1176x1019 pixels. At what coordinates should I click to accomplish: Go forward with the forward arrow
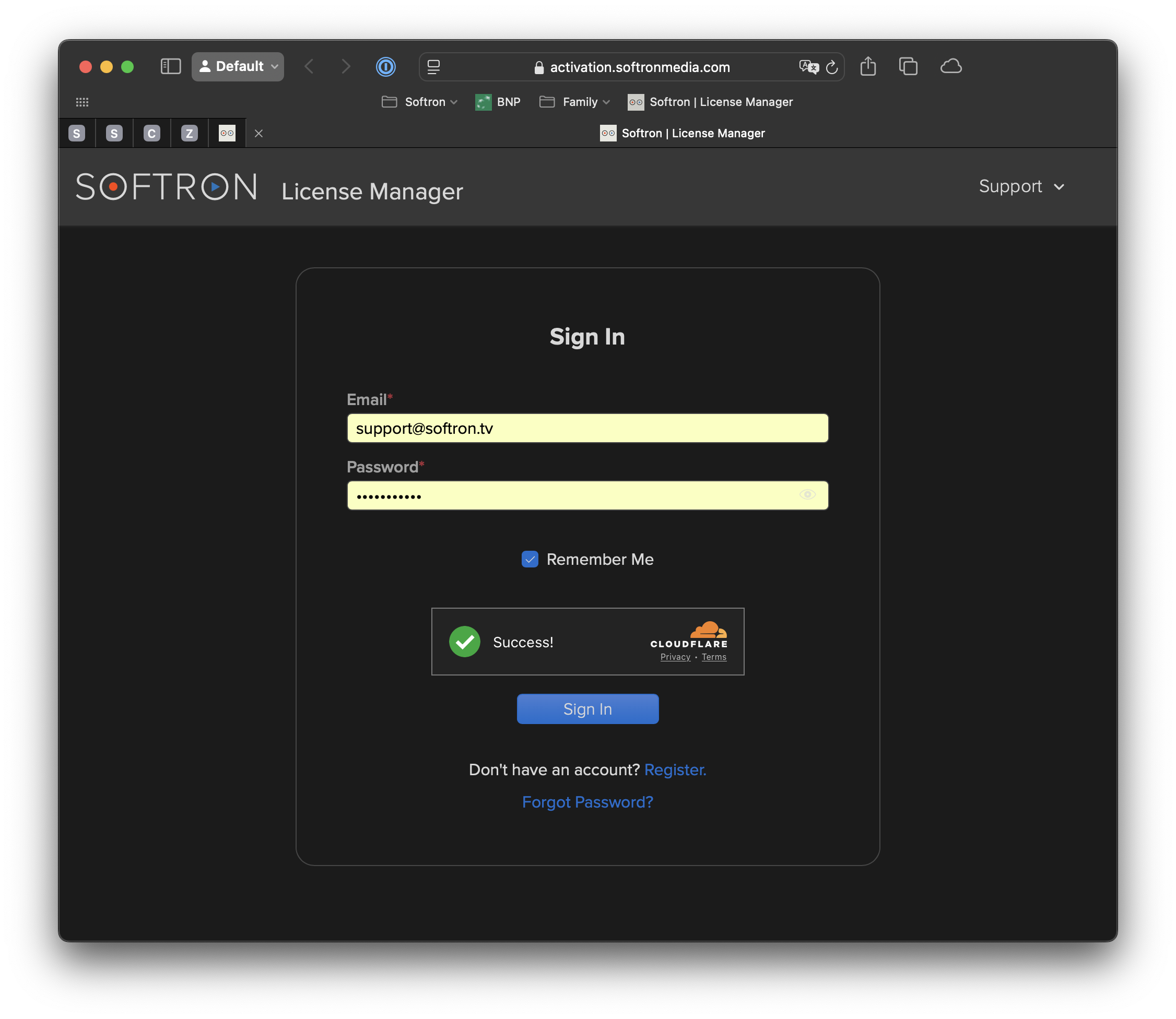[x=345, y=66]
